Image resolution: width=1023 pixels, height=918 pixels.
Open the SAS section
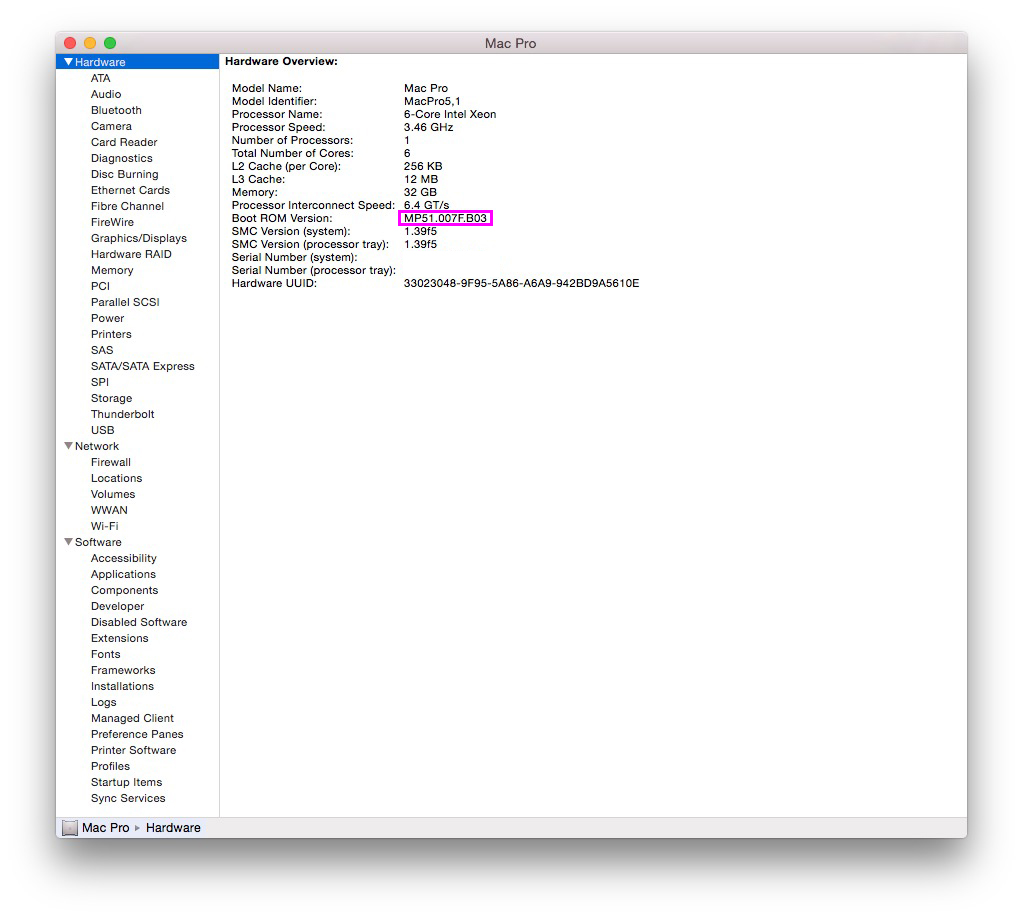[x=102, y=350]
